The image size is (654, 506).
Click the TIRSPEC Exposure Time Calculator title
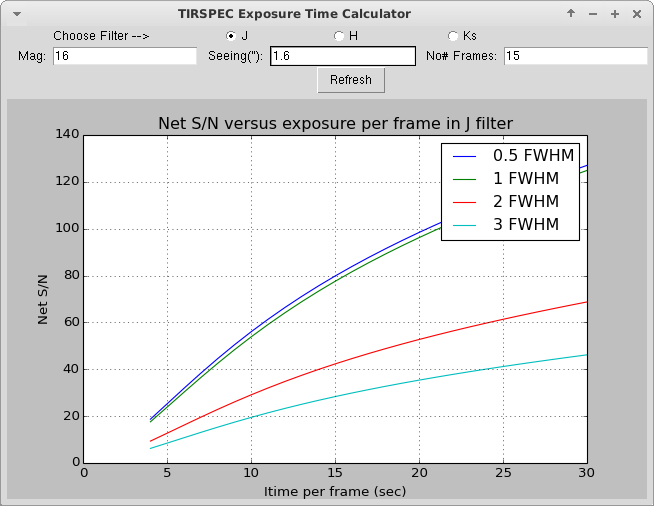pyautogui.click(x=294, y=14)
